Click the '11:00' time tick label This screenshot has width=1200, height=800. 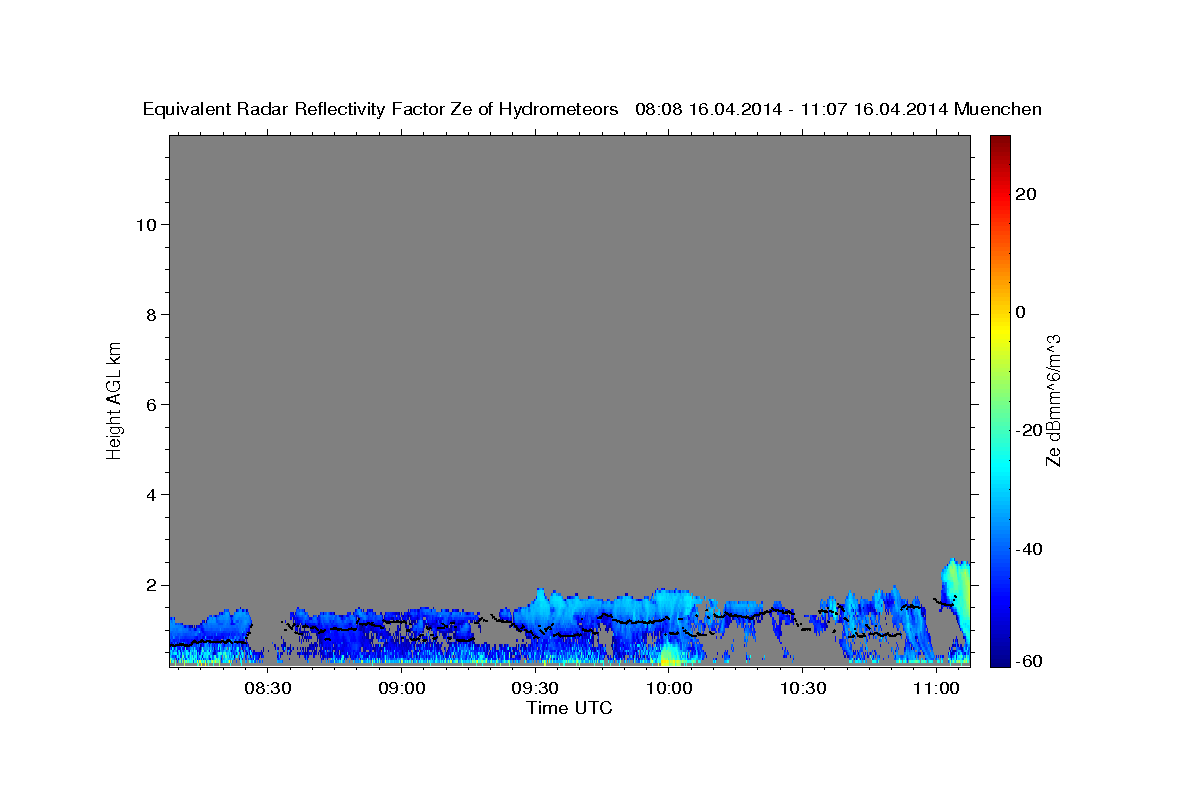(x=936, y=688)
